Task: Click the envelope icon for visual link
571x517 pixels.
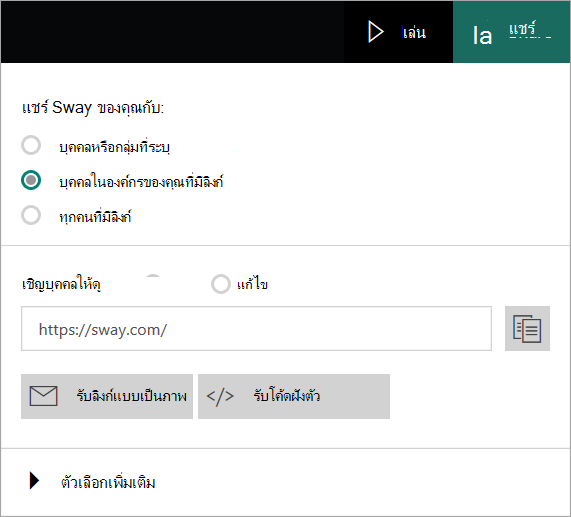Action: pos(43,396)
